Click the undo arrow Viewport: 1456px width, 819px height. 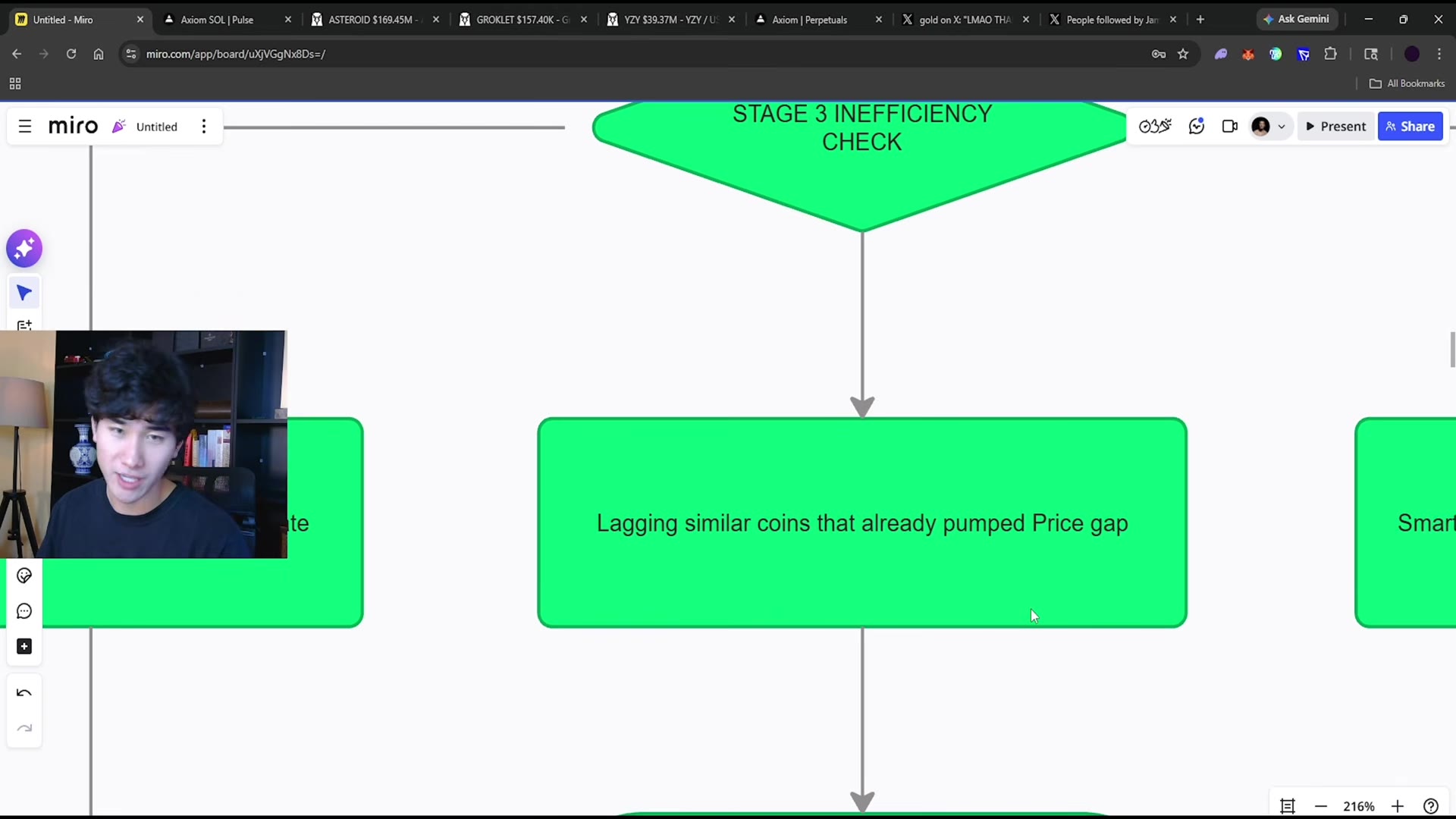[x=24, y=693]
